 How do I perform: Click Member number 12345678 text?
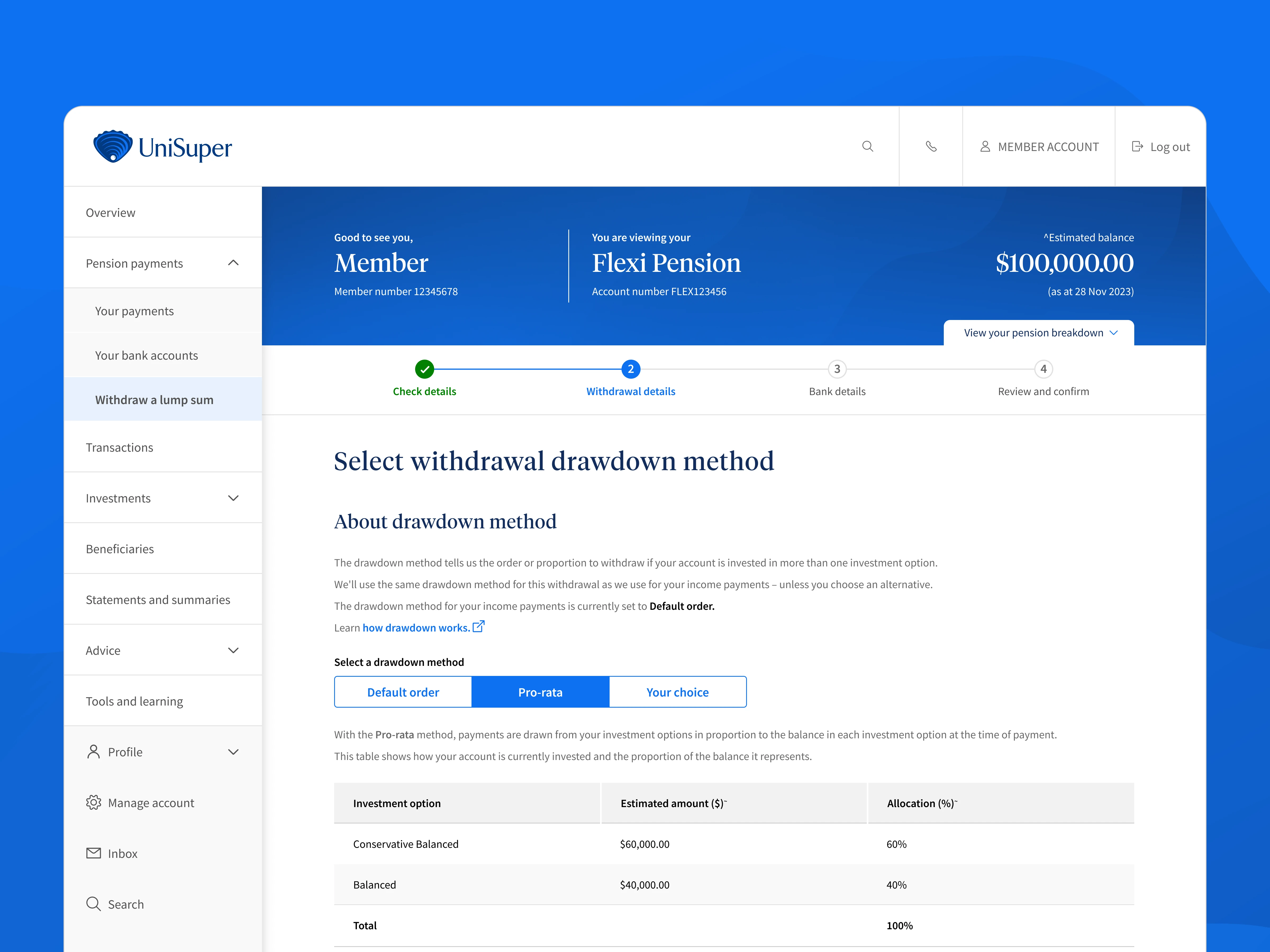coord(396,291)
